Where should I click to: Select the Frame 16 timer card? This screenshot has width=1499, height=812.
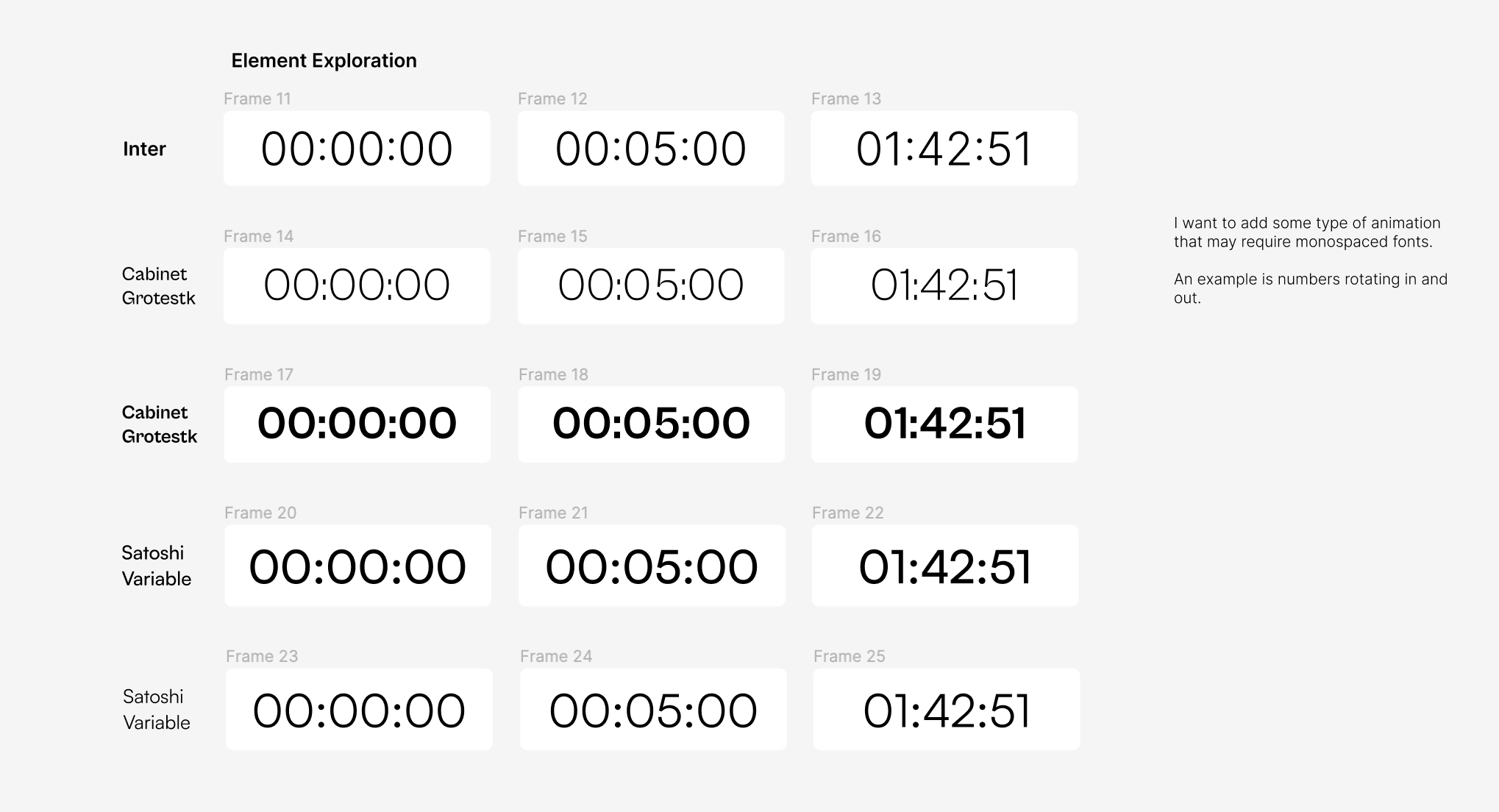[944, 286]
